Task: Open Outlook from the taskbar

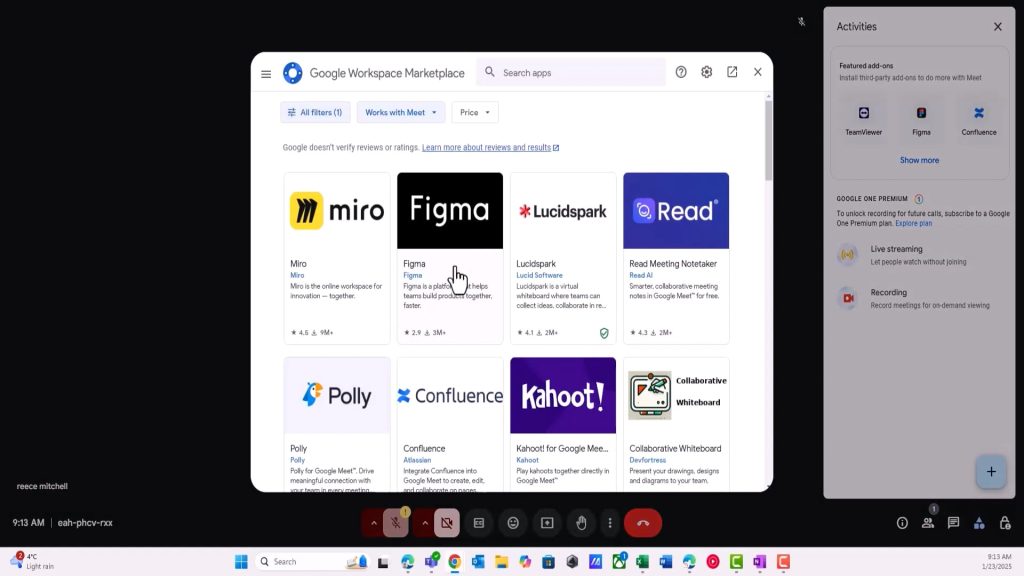Action: [478, 562]
